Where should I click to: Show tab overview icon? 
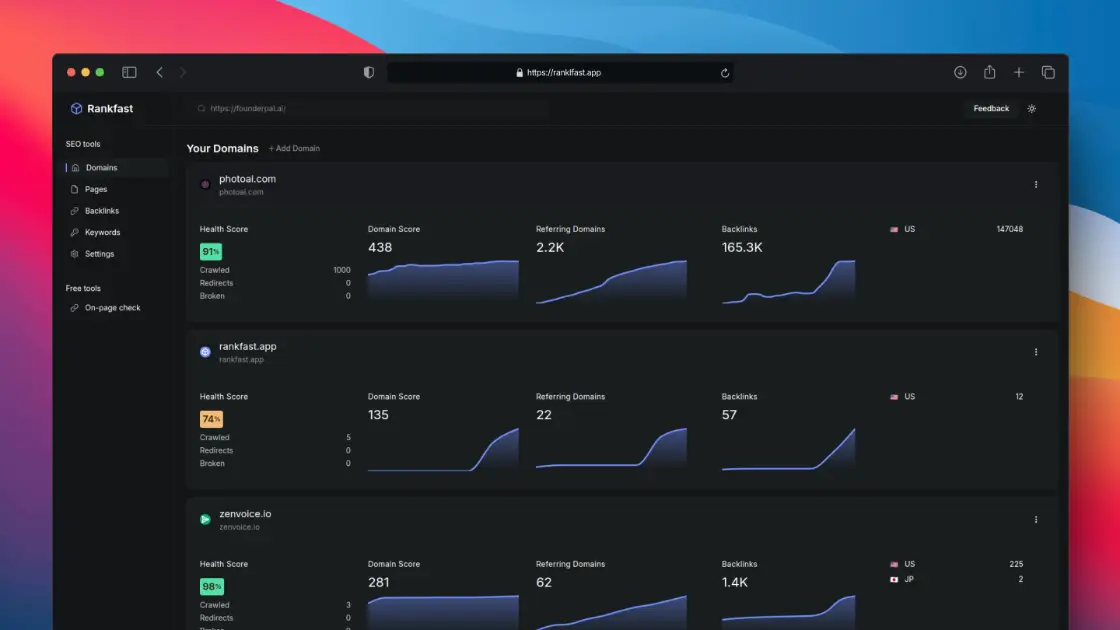(1048, 72)
